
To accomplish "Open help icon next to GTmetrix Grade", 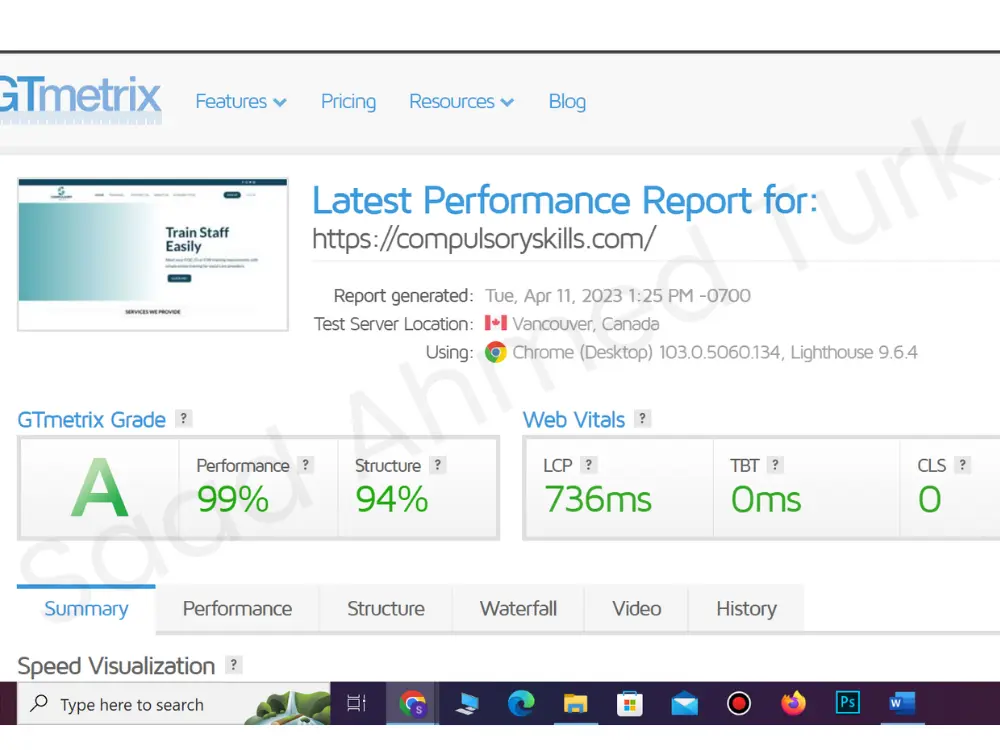I will pos(183,419).
